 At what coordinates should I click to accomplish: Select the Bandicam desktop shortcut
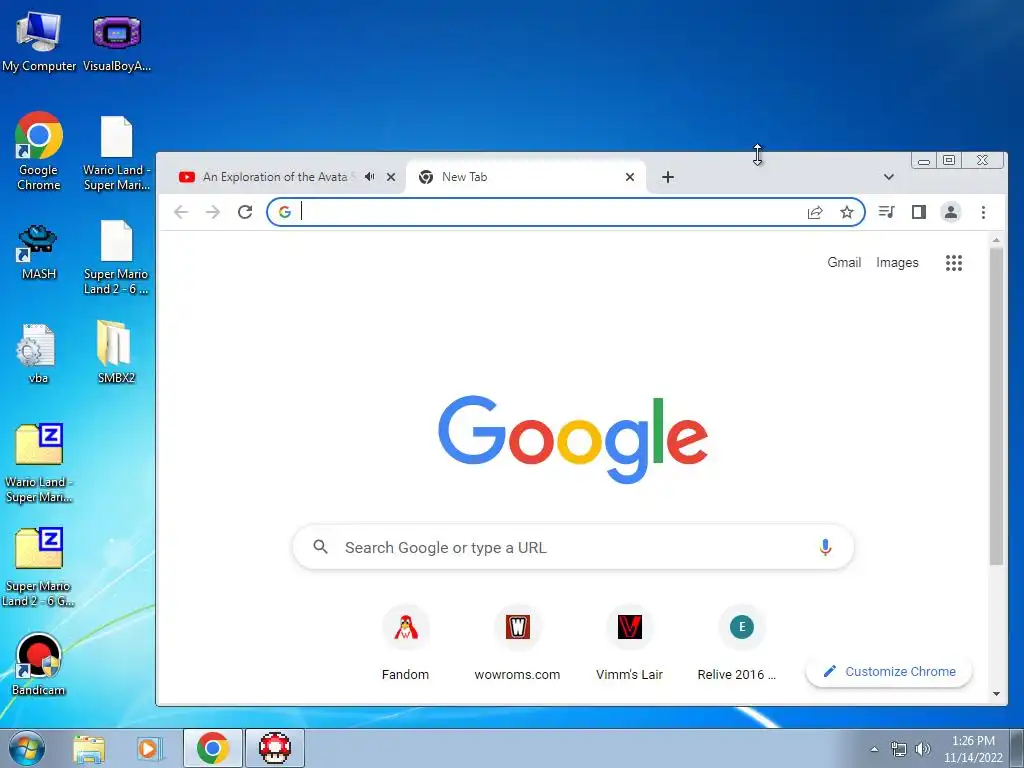click(39, 664)
